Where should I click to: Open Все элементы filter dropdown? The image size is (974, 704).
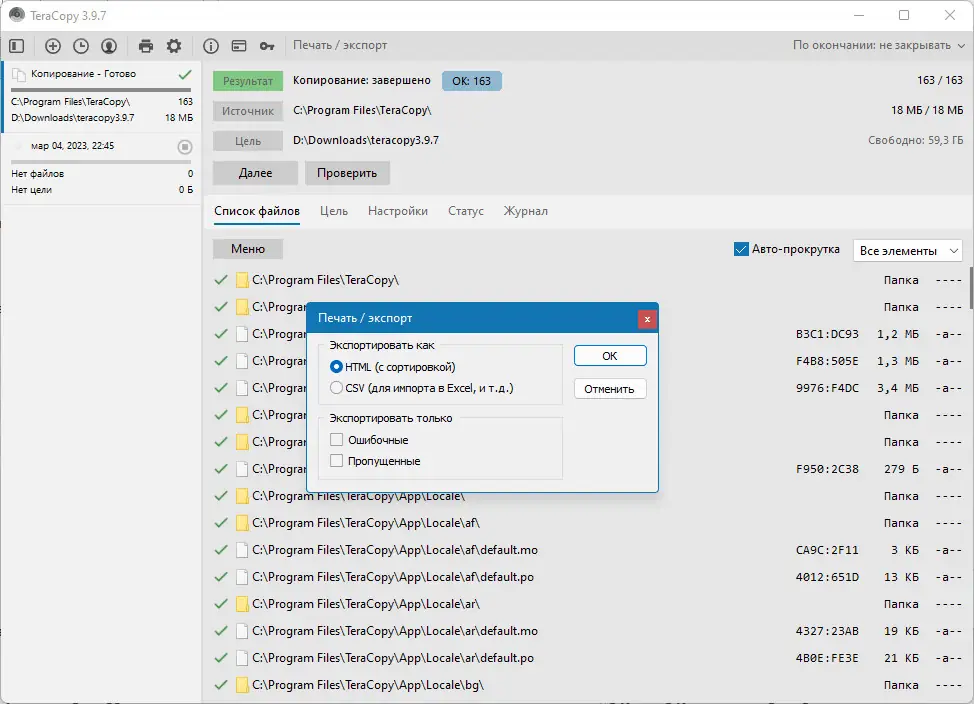908,250
